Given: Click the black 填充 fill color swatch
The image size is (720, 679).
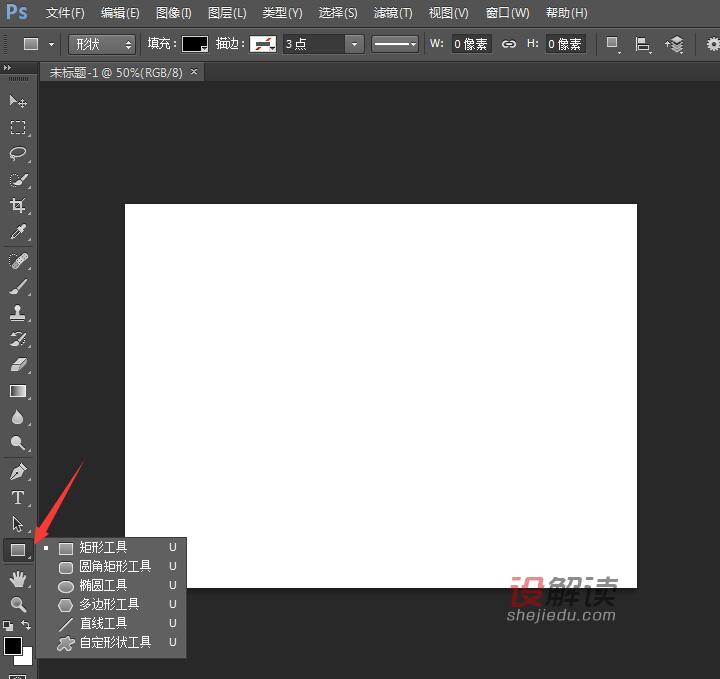Looking at the screenshot, I should [x=194, y=45].
